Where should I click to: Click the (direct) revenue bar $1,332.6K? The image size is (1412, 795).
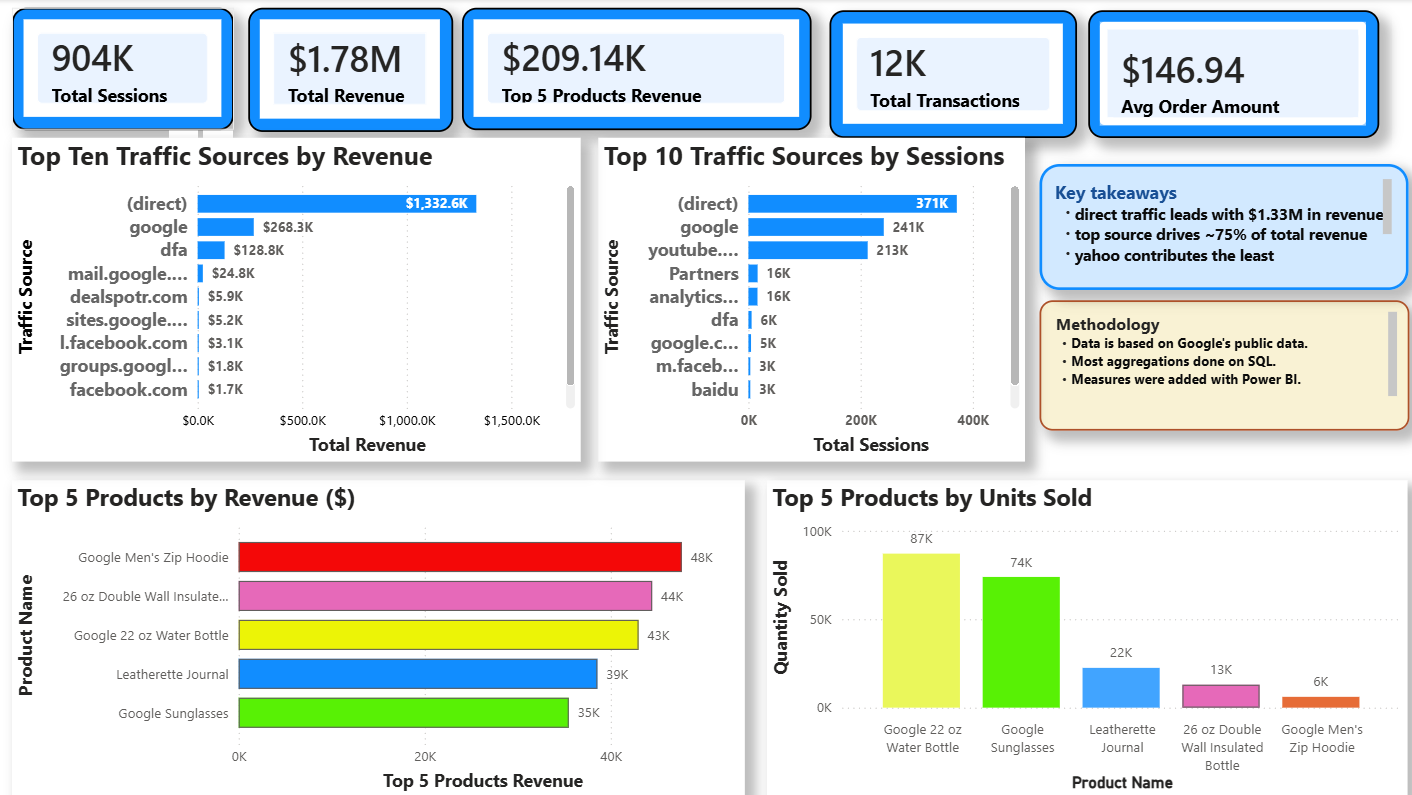pyautogui.click(x=337, y=204)
